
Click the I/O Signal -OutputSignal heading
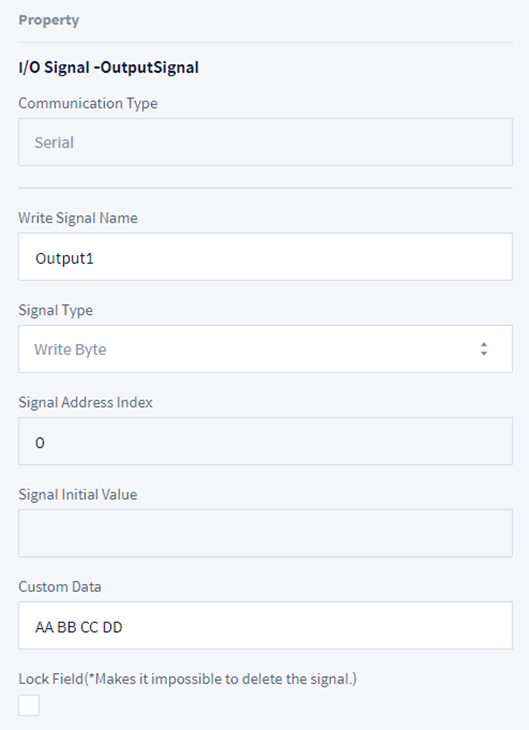pos(109,68)
